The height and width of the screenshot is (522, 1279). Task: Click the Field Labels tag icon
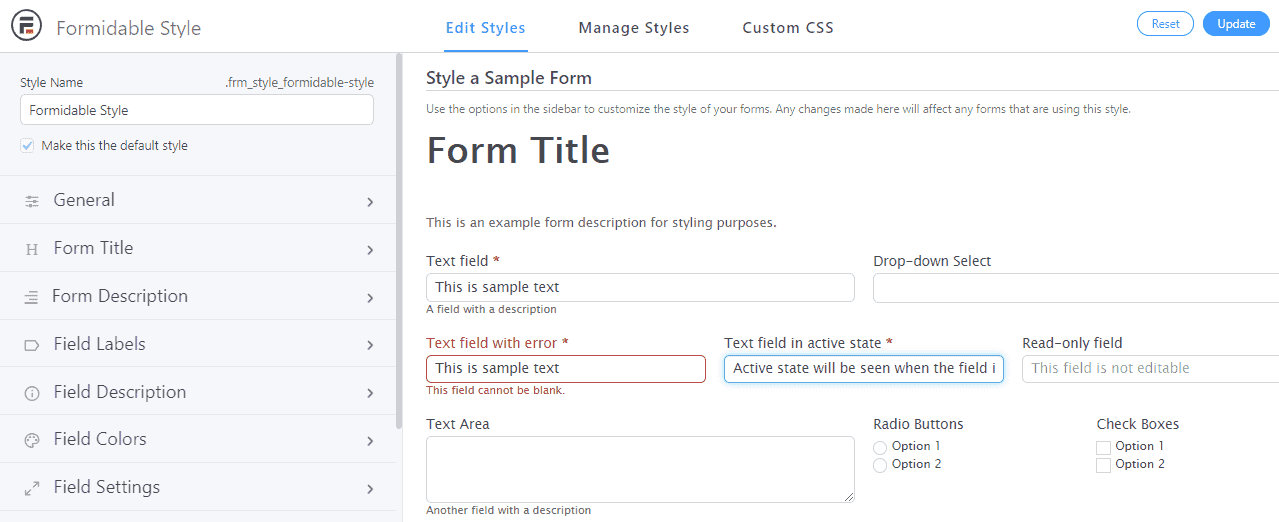(x=32, y=345)
